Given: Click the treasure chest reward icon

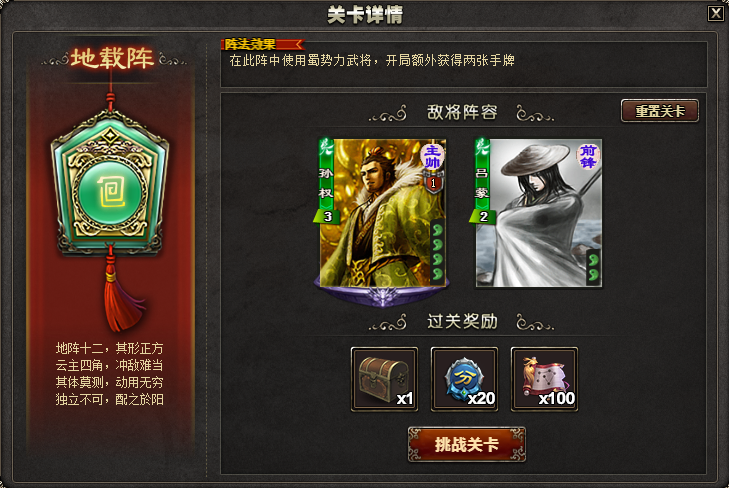Looking at the screenshot, I should pyautogui.click(x=384, y=379).
